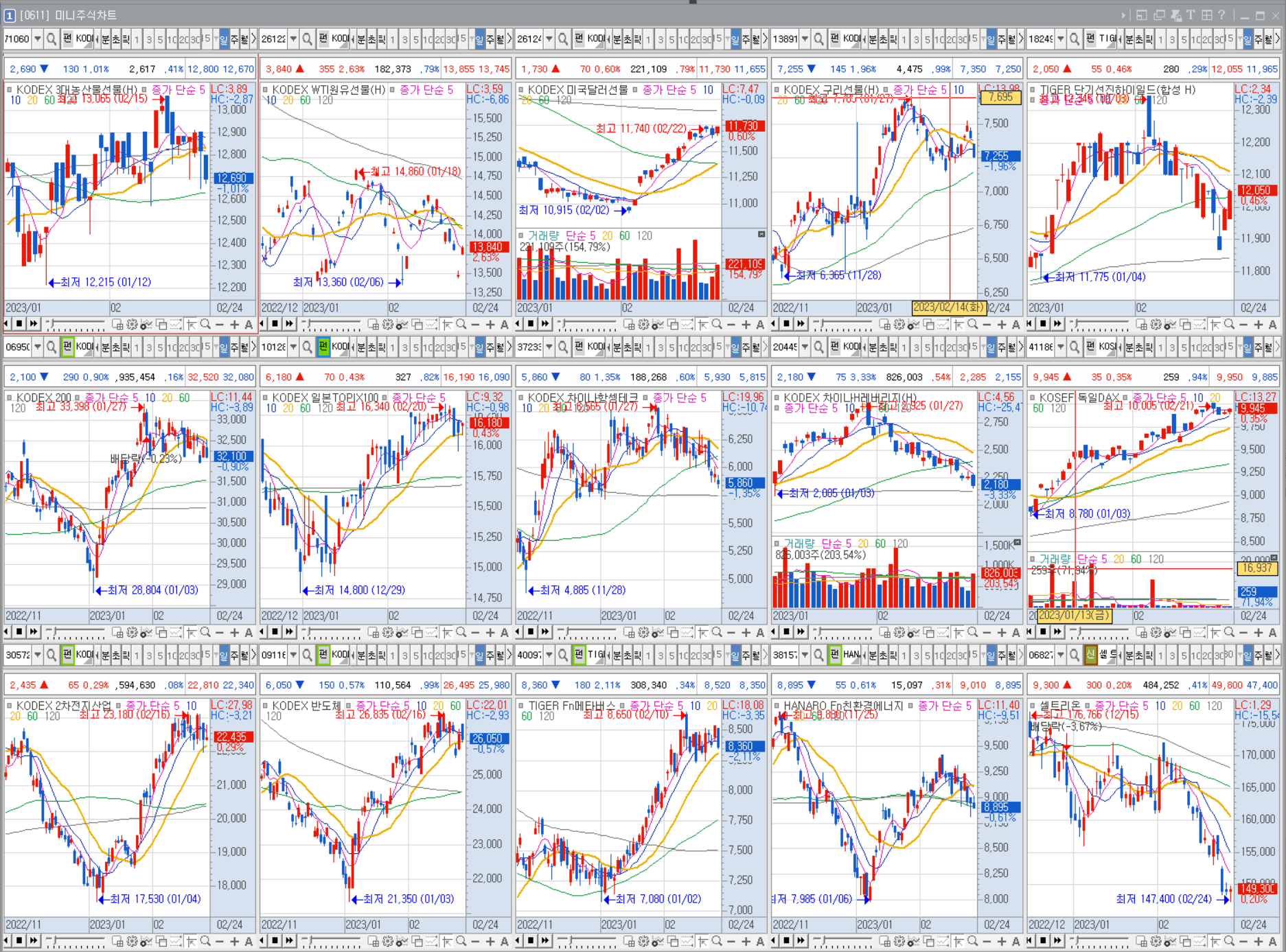
Task: Click 초 second button above KODEX 일본TOPIX100 chart
Action: click(x=372, y=347)
